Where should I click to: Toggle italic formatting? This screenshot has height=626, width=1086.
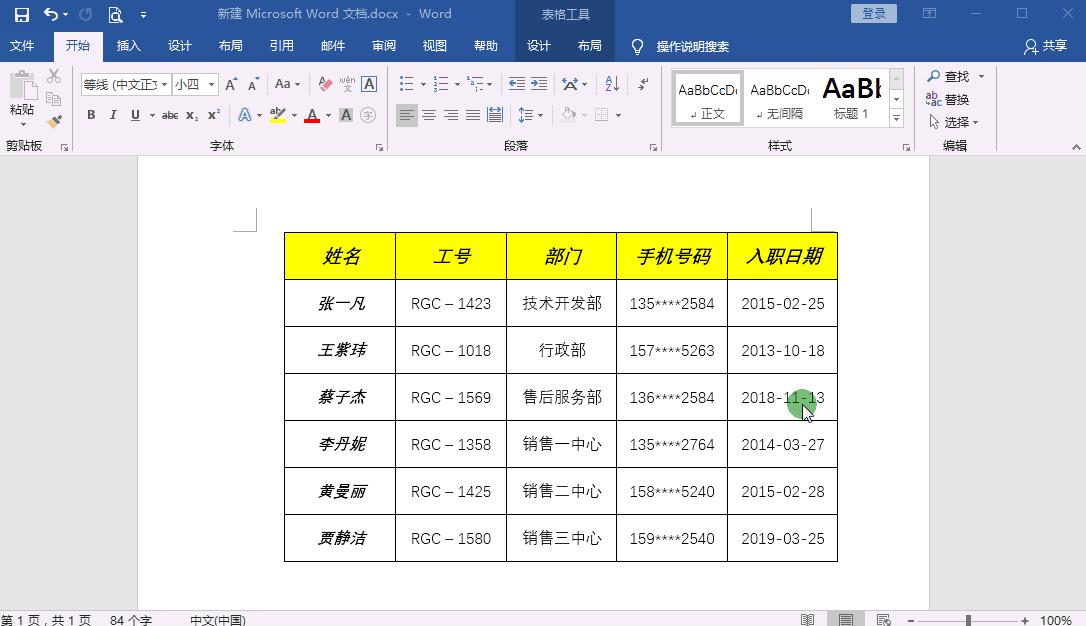tap(114, 114)
